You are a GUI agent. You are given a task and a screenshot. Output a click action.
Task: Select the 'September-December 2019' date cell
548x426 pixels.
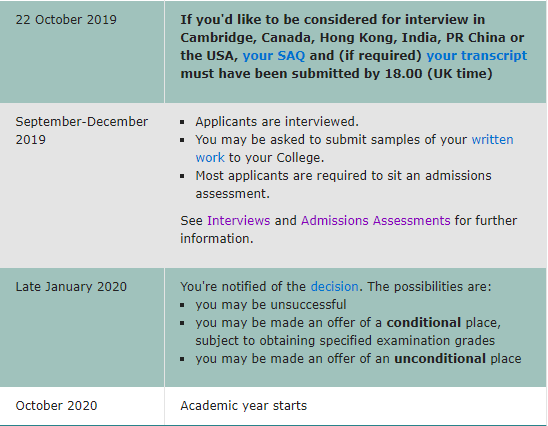pos(82,186)
